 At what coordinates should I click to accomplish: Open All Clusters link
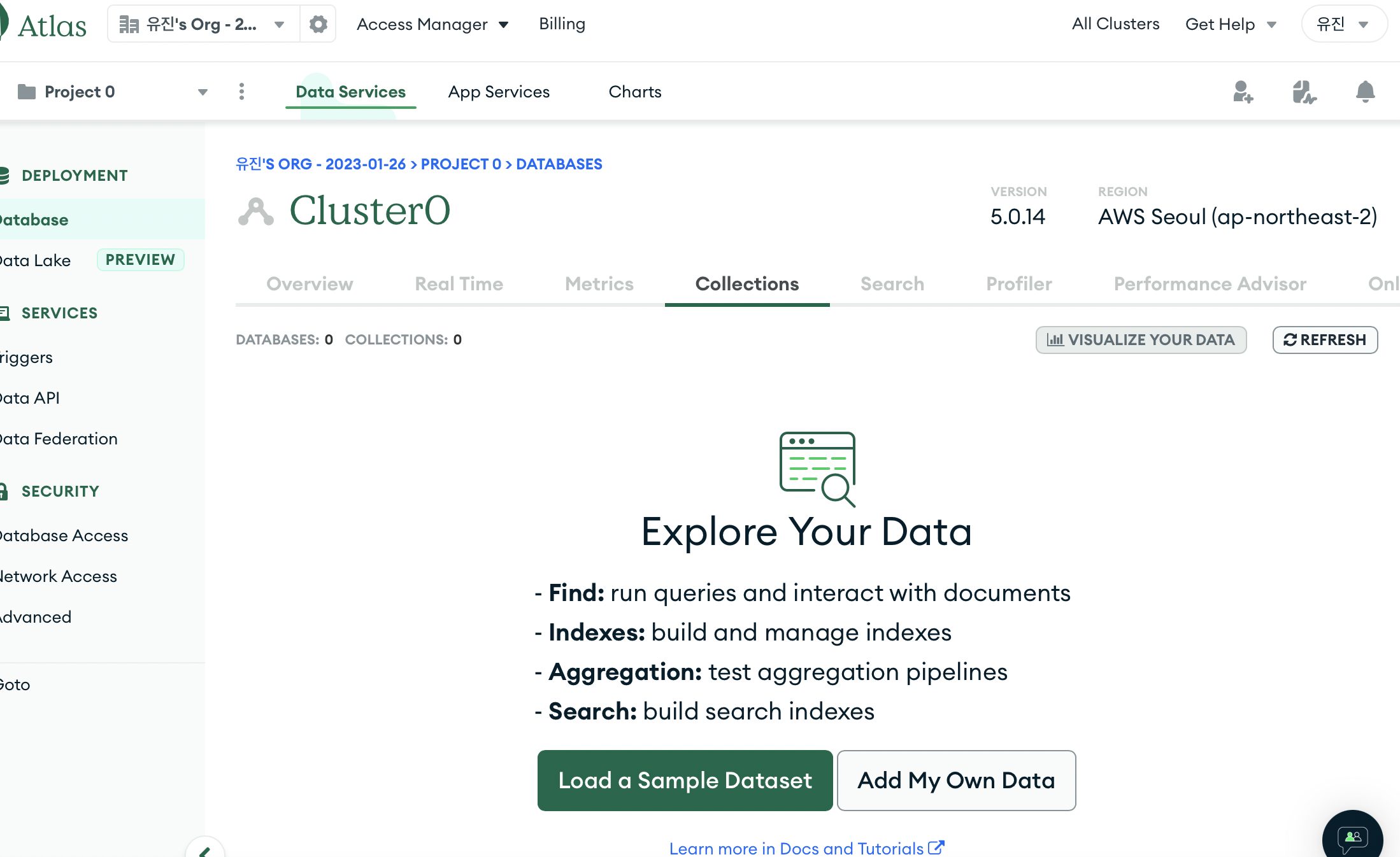coord(1115,24)
